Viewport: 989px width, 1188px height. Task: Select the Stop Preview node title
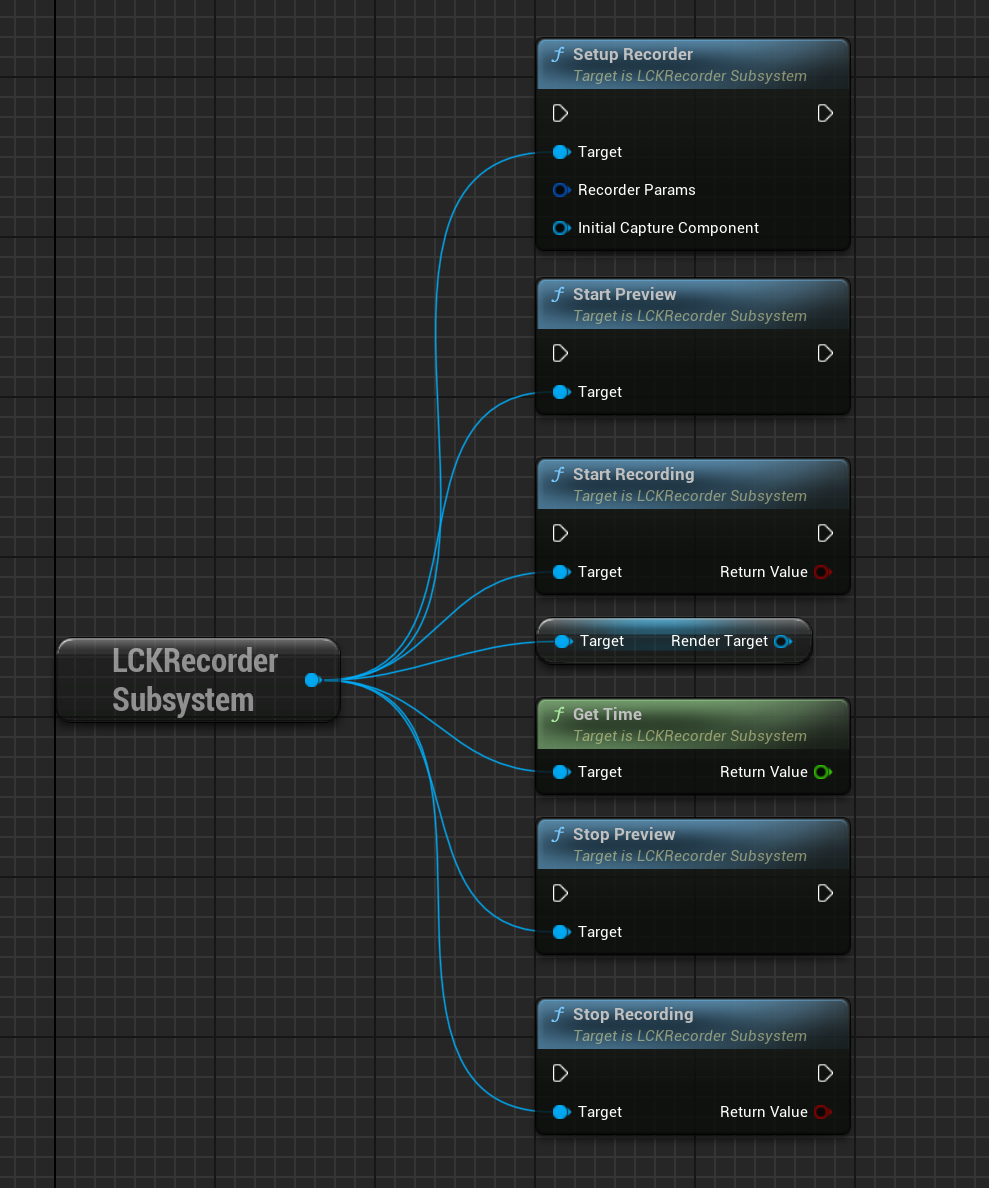[624, 834]
